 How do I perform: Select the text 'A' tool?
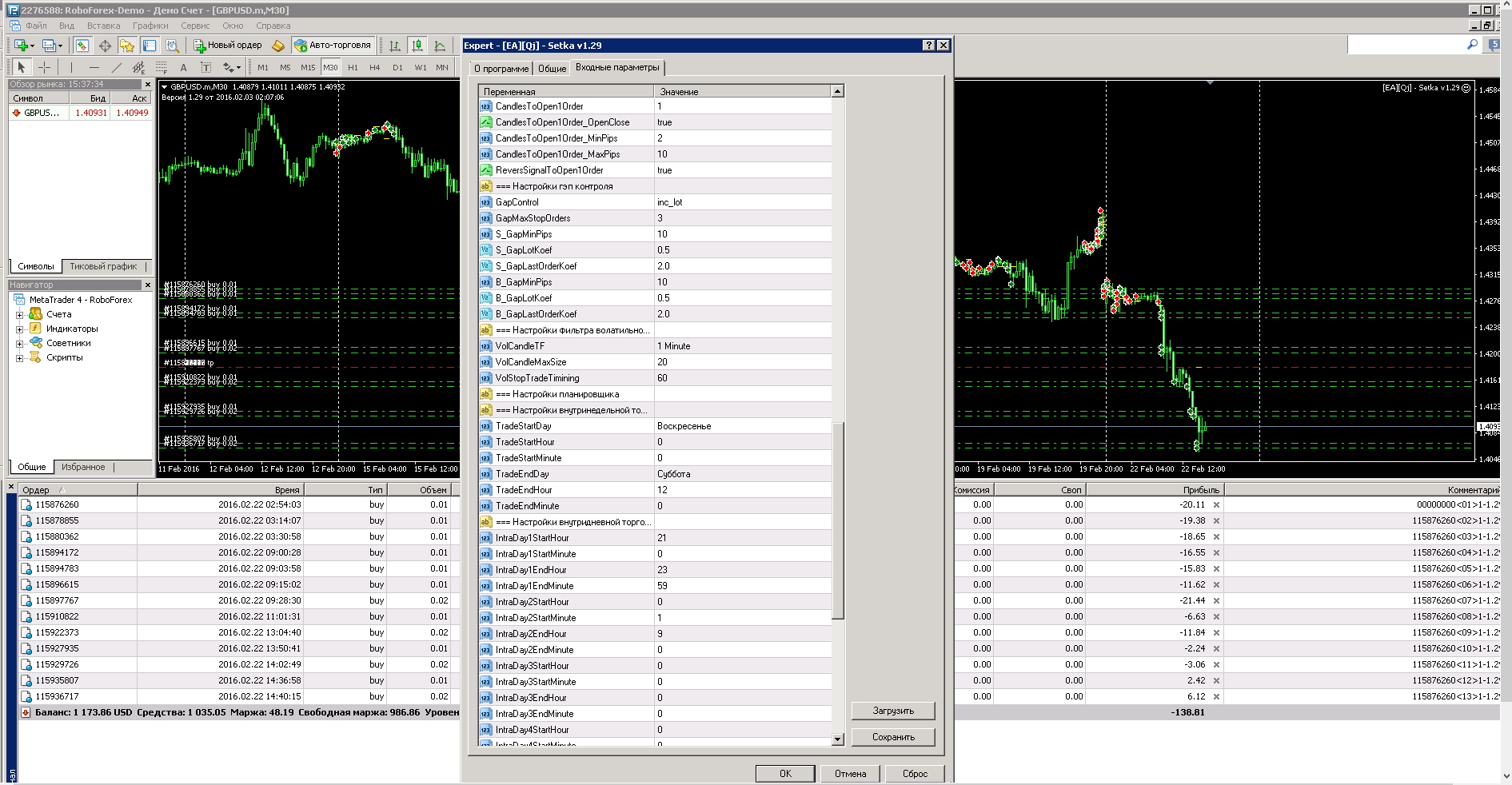point(183,67)
